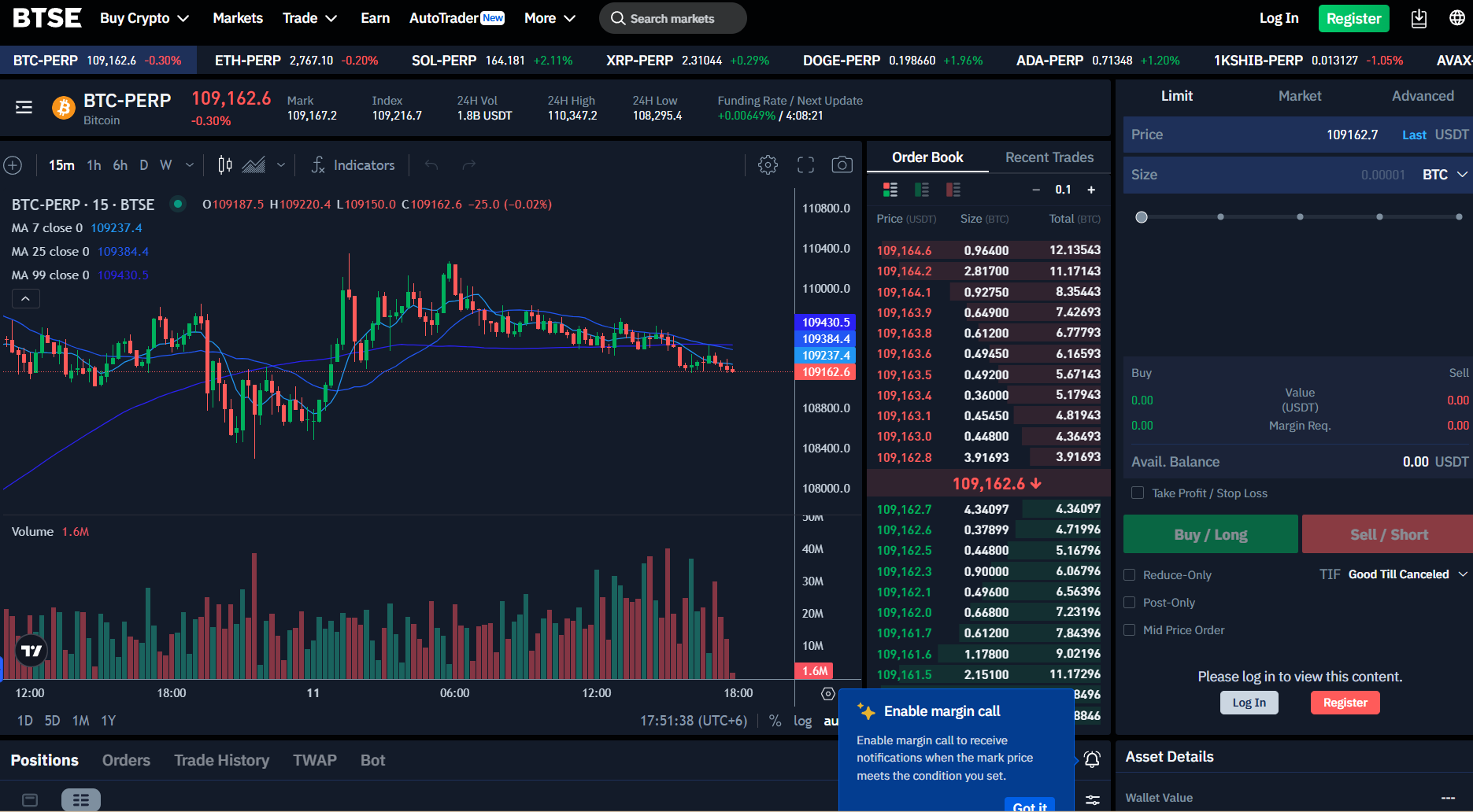Image resolution: width=1473 pixels, height=812 pixels.
Task: Click the TradingView logo on chart
Action: coord(31,651)
